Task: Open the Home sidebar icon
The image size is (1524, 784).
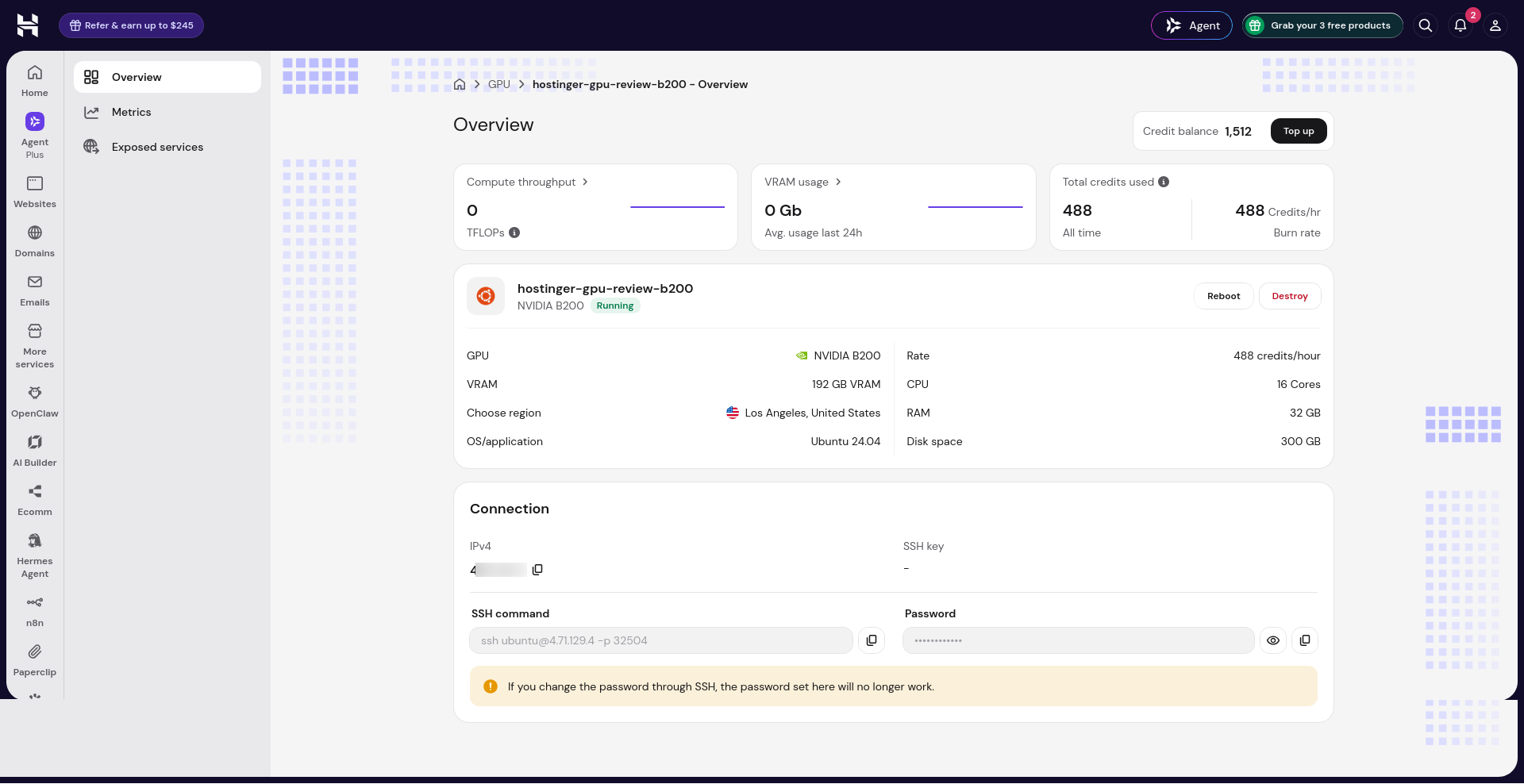Action: pos(35,81)
